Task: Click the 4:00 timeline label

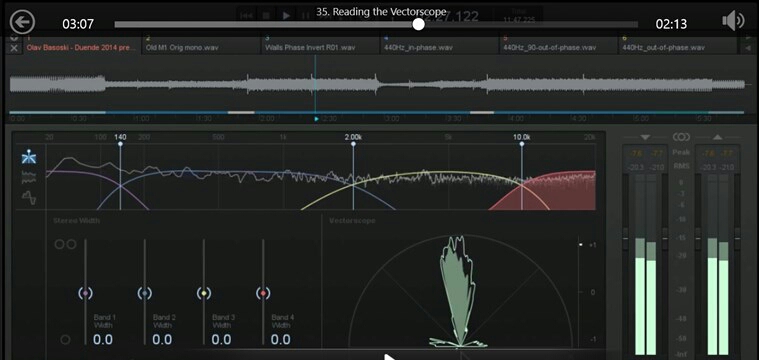Action: coord(516,119)
